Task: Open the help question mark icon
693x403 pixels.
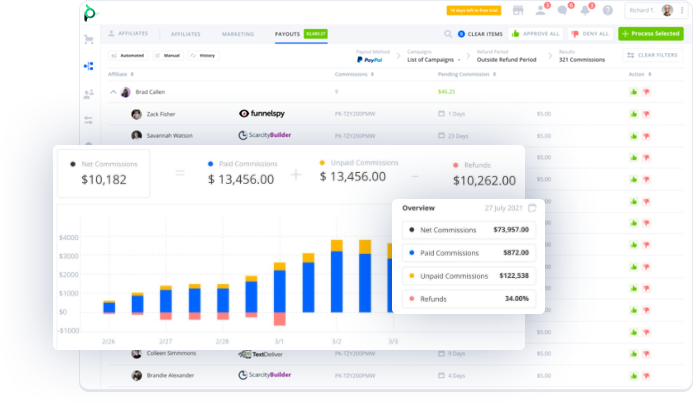Action: 607,11
